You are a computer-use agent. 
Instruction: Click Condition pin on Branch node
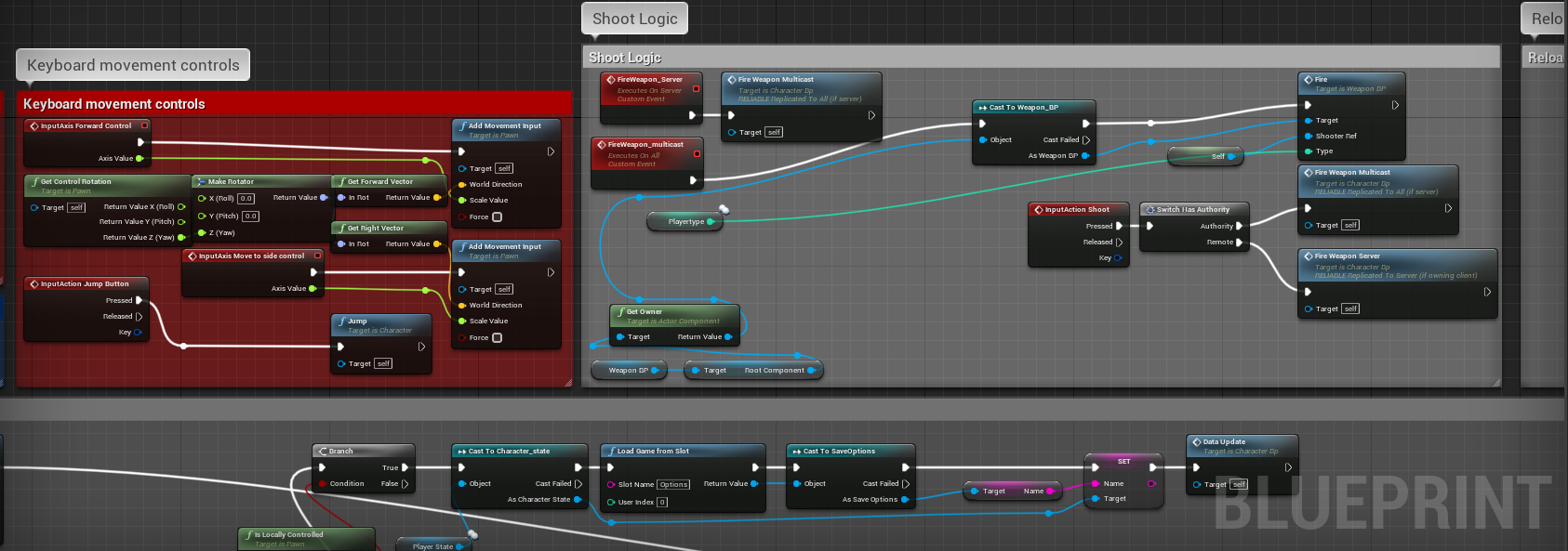[x=323, y=483]
